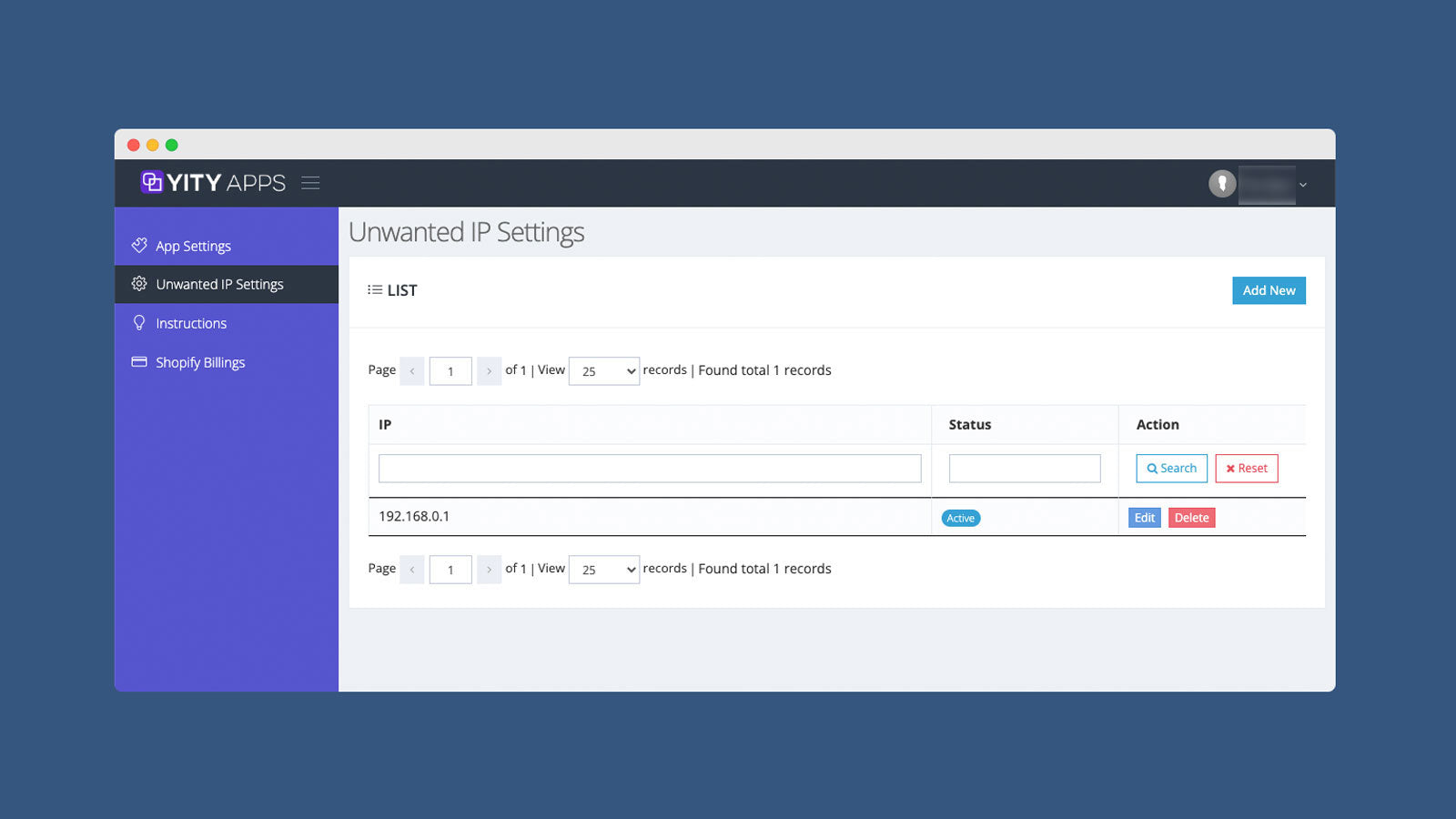Expand the user account chevron dropdown
Image resolution: width=1456 pixels, height=819 pixels.
(x=1302, y=184)
